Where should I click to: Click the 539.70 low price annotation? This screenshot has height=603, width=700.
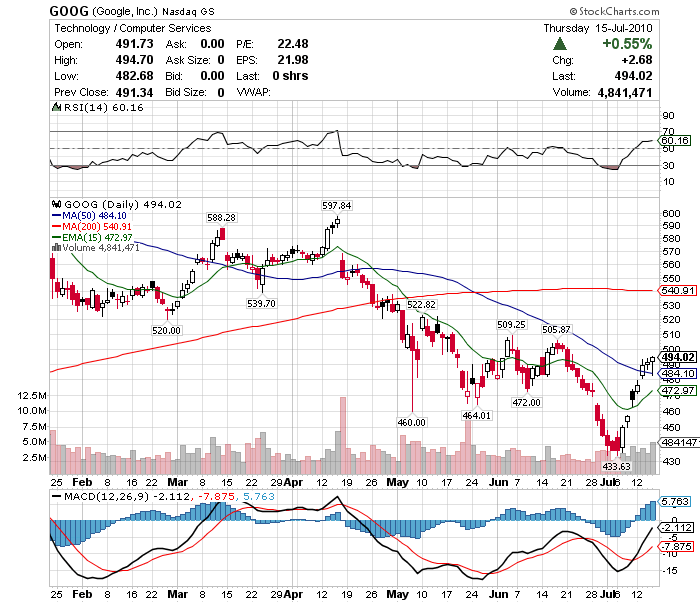[x=261, y=304]
